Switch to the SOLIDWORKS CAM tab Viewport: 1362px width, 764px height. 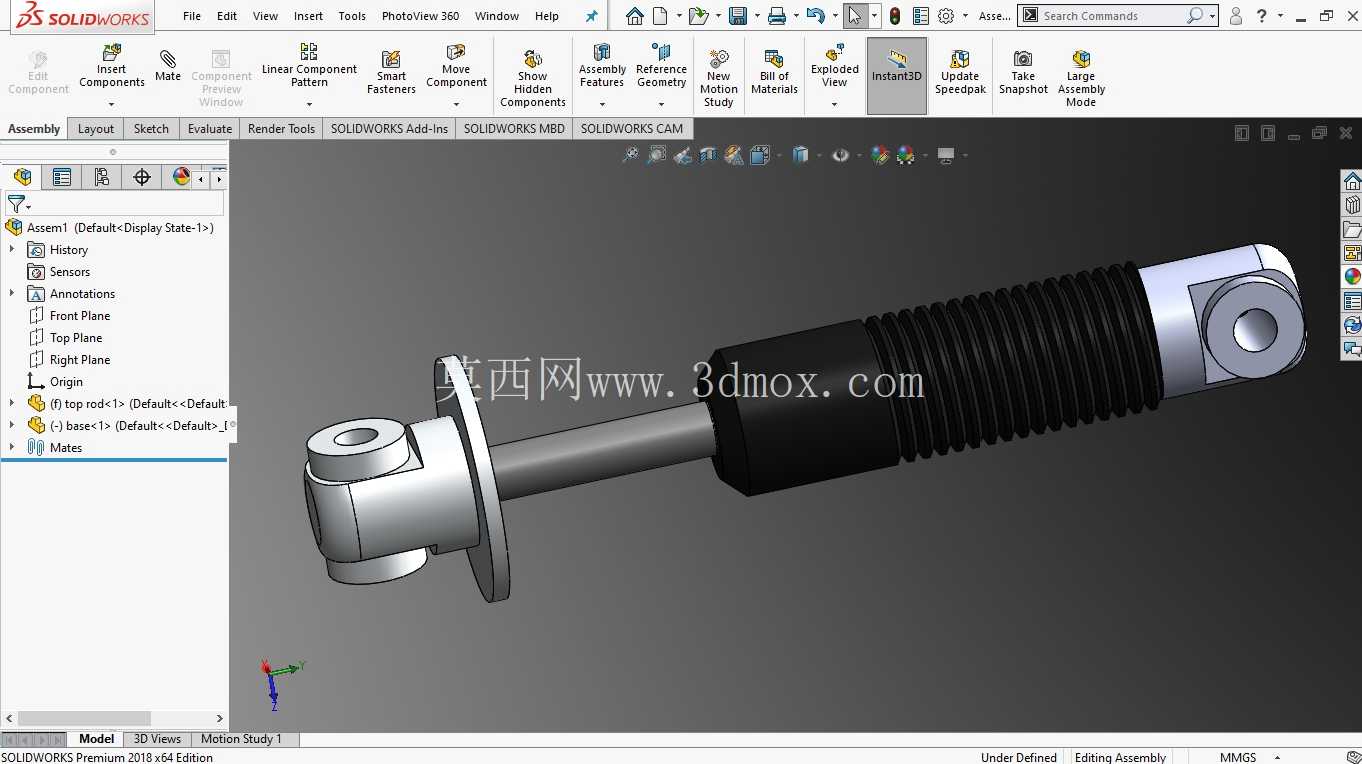click(632, 128)
